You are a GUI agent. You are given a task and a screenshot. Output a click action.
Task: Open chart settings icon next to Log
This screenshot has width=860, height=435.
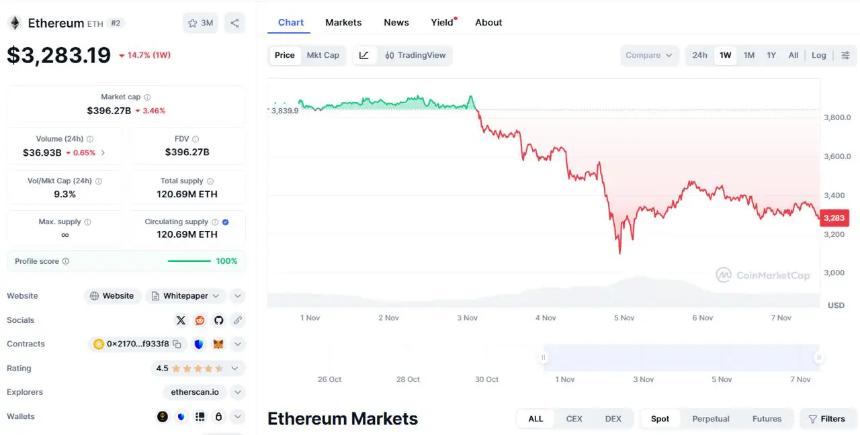point(845,55)
